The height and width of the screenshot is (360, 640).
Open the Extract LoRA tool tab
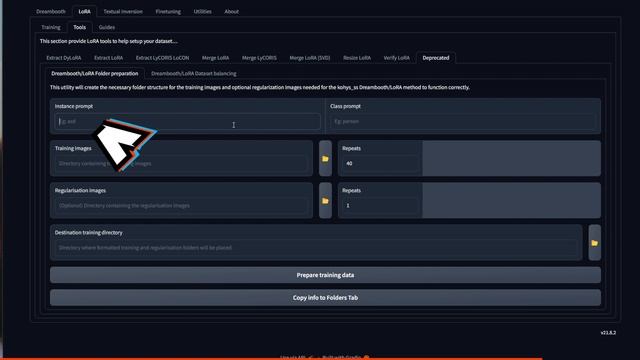pyautogui.click(x=108, y=58)
